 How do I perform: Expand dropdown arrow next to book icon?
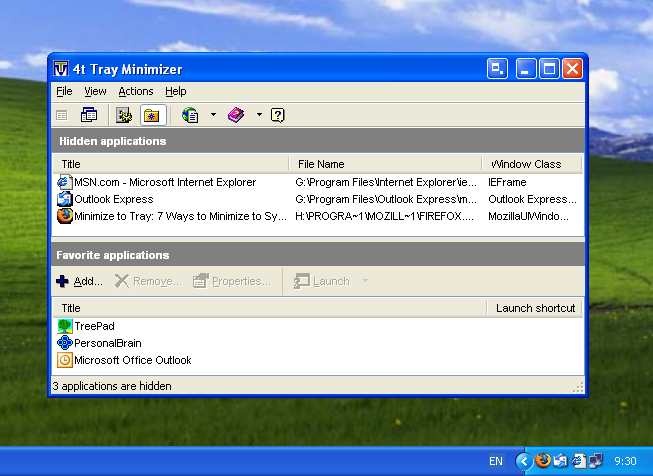point(258,115)
